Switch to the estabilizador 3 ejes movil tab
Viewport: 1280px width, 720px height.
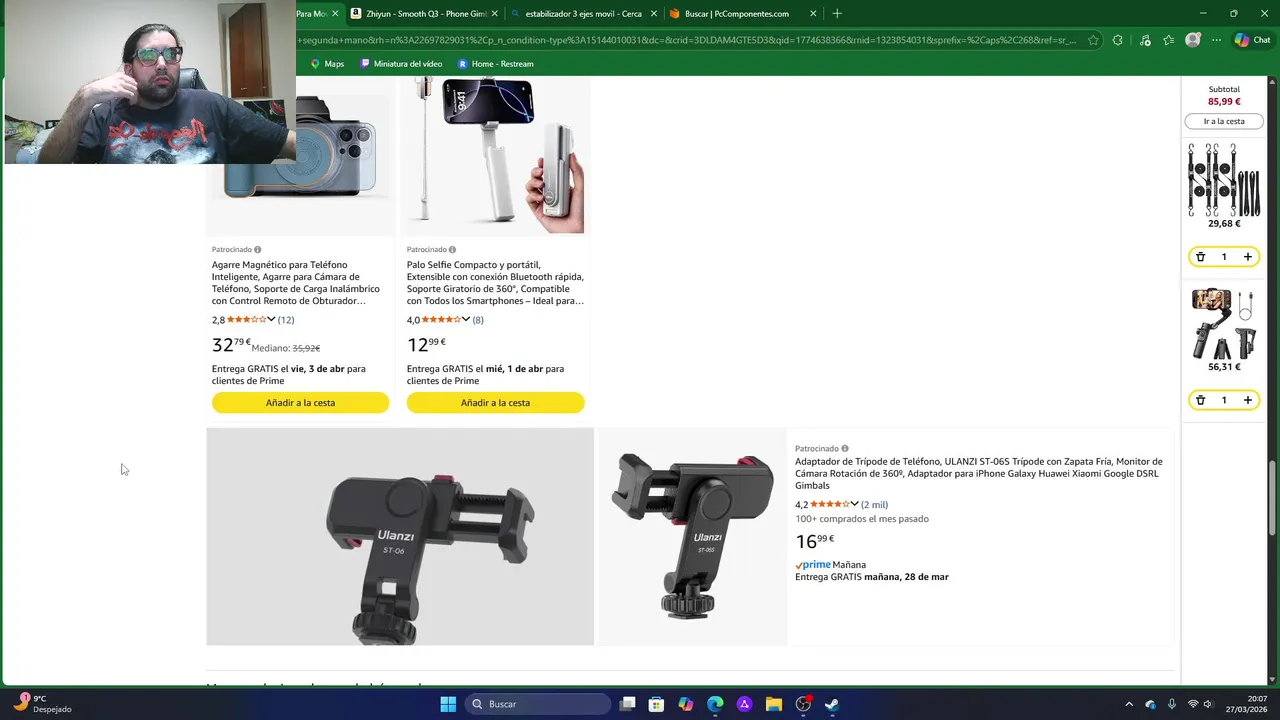[x=583, y=14]
